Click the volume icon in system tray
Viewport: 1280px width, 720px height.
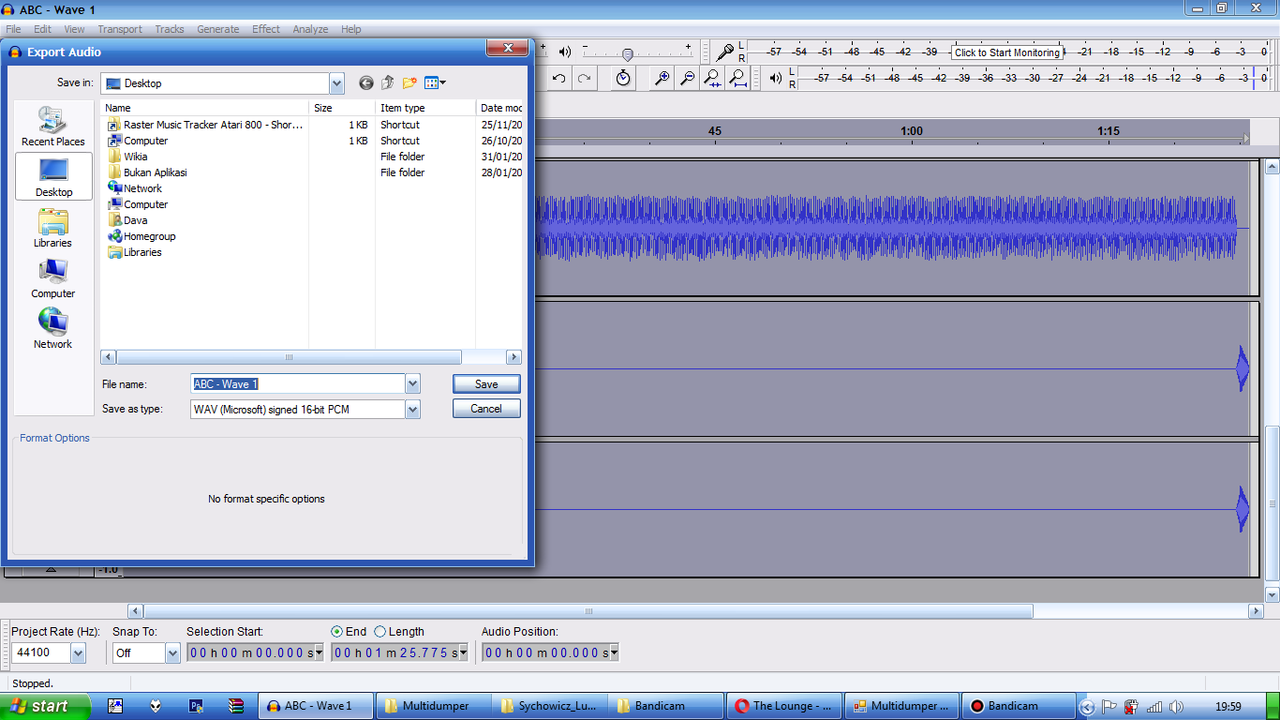coord(1176,707)
